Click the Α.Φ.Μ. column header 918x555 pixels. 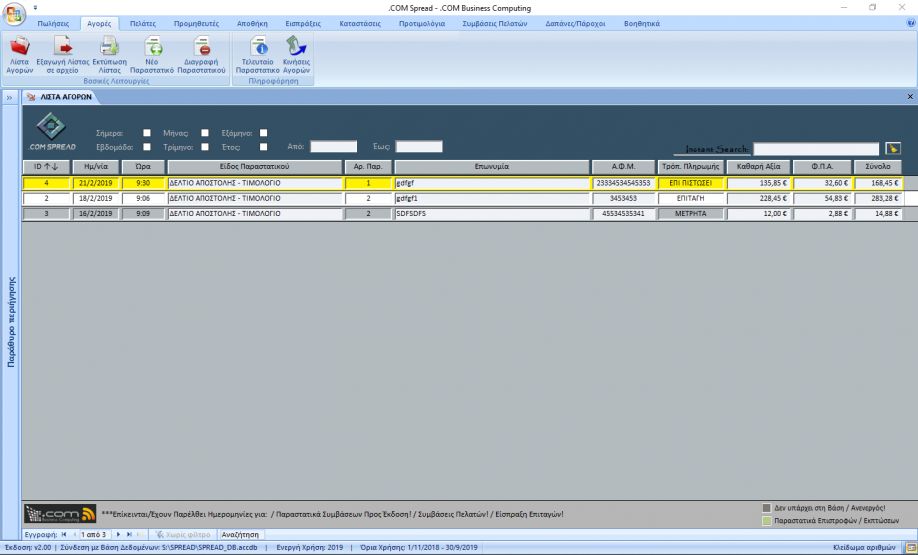point(624,167)
